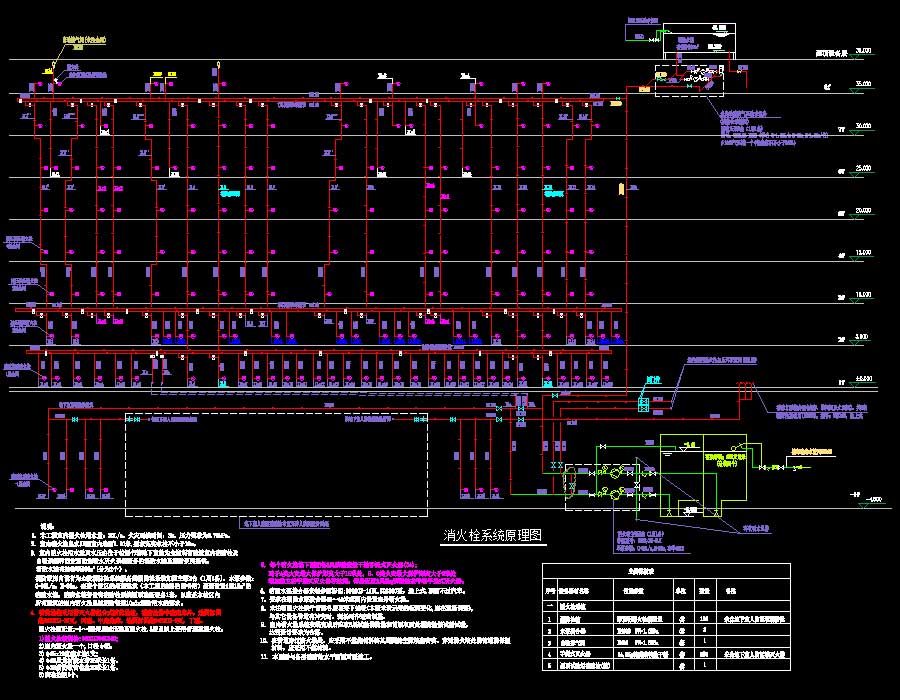Select the 20.000 elevation label

pyautogui.click(x=863, y=211)
